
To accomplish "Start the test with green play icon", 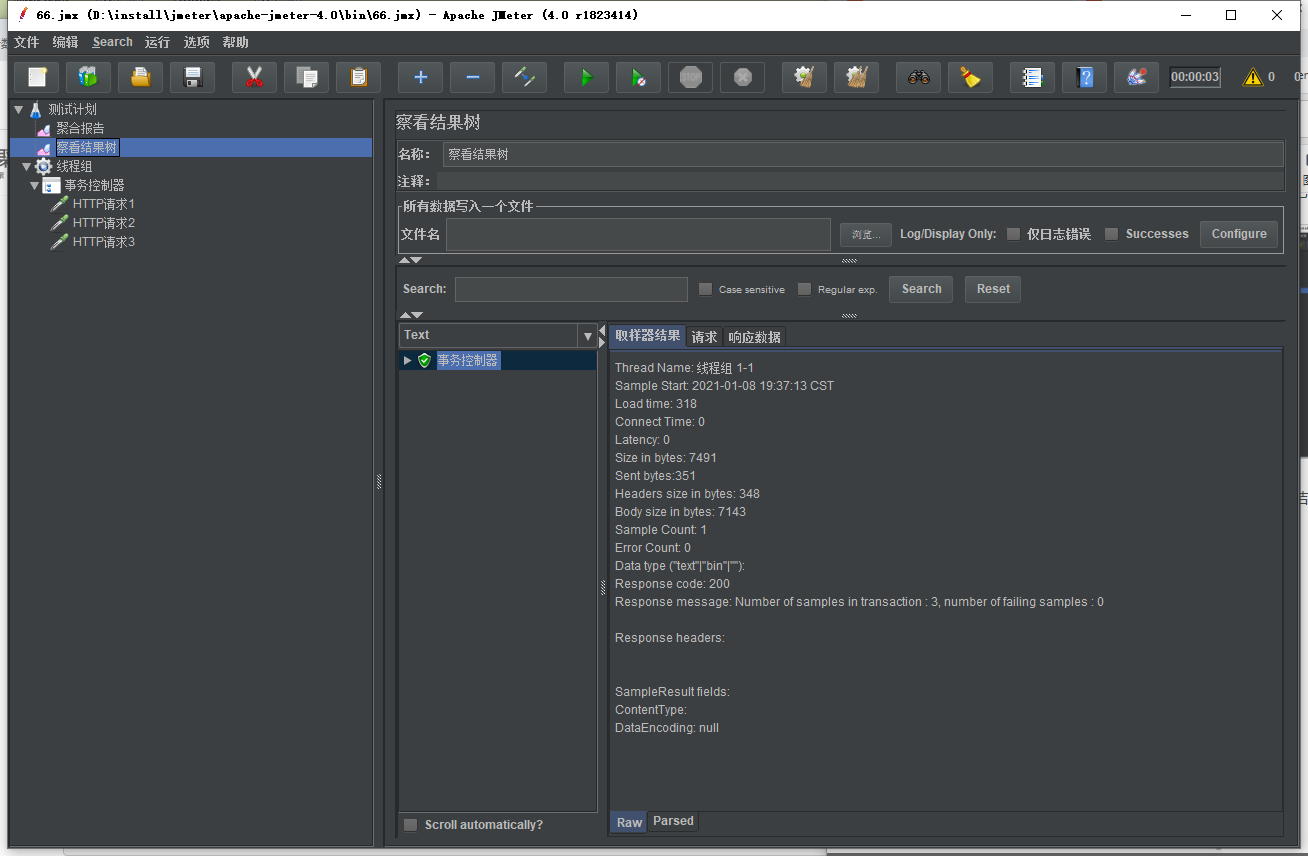I will (x=587, y=77).
